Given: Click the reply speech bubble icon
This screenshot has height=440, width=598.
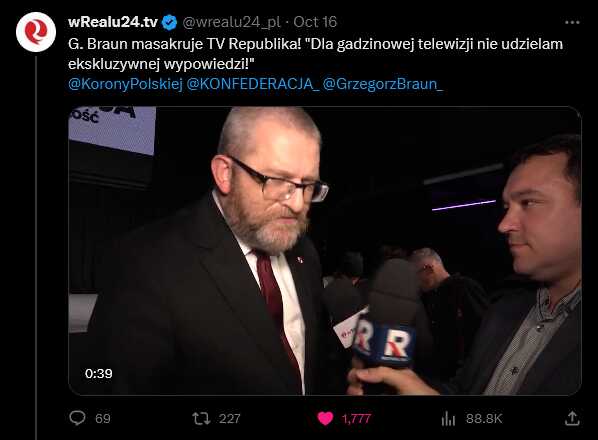Looking at the screenshot, I should pos(77,418).
